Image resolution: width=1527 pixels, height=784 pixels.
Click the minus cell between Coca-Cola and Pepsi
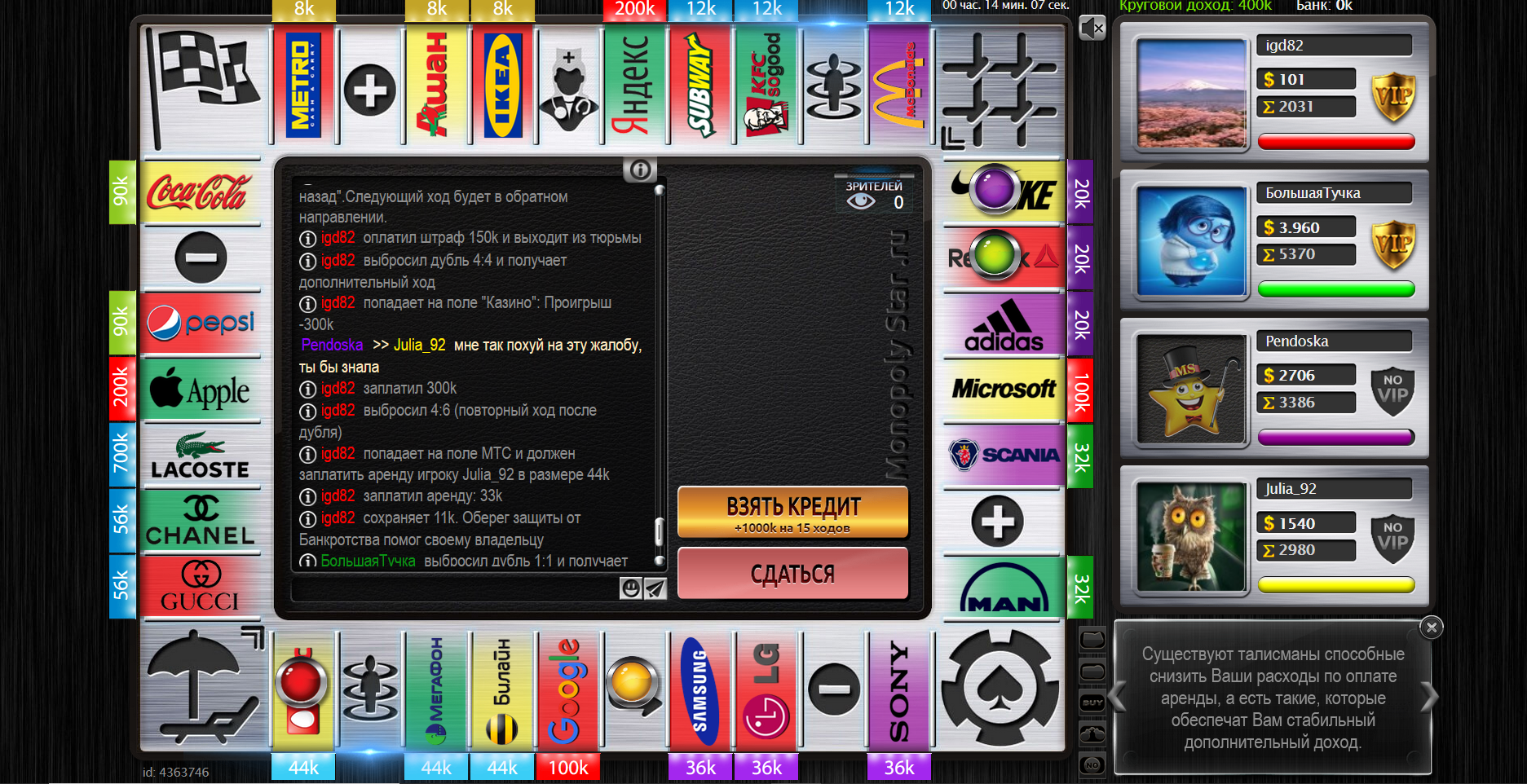(x=201, y=258)
